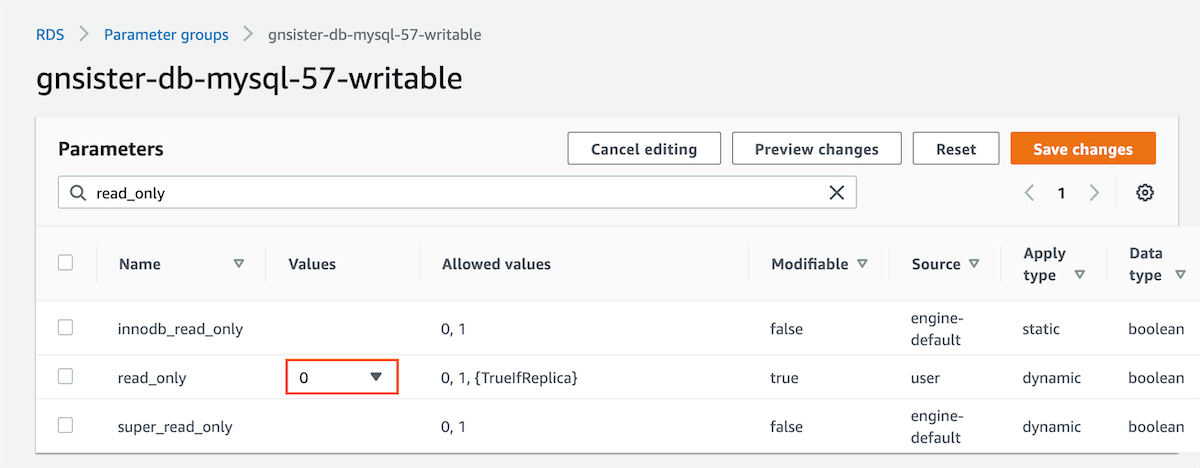Cancel editing the parameters
This screenshot has height=468, width=1200.
(x=644, y=149)
